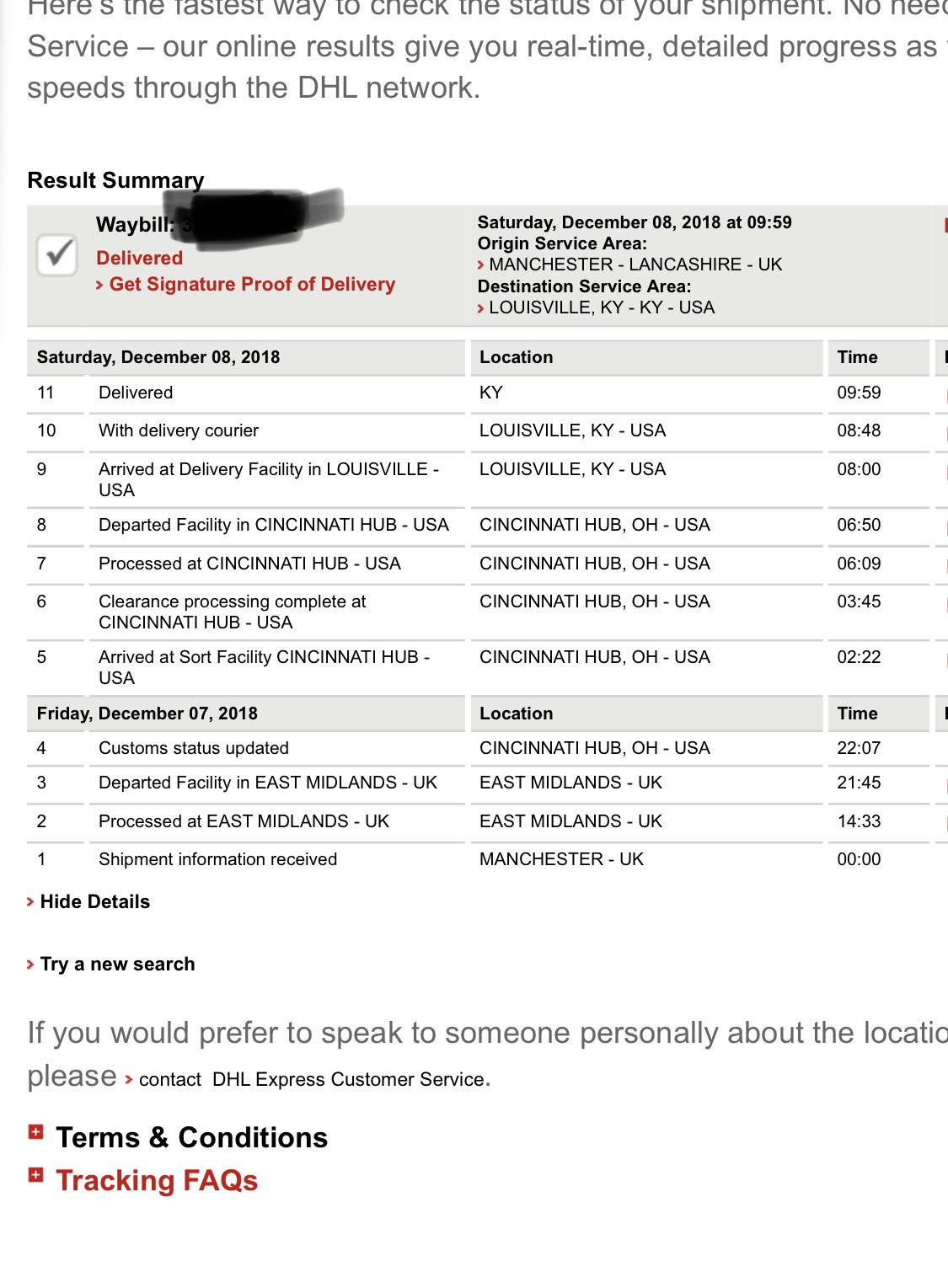The width and height of the screenshot is (948, 1288).
Task: Click the Delivered status label
Action: click(x=138, y=259)
